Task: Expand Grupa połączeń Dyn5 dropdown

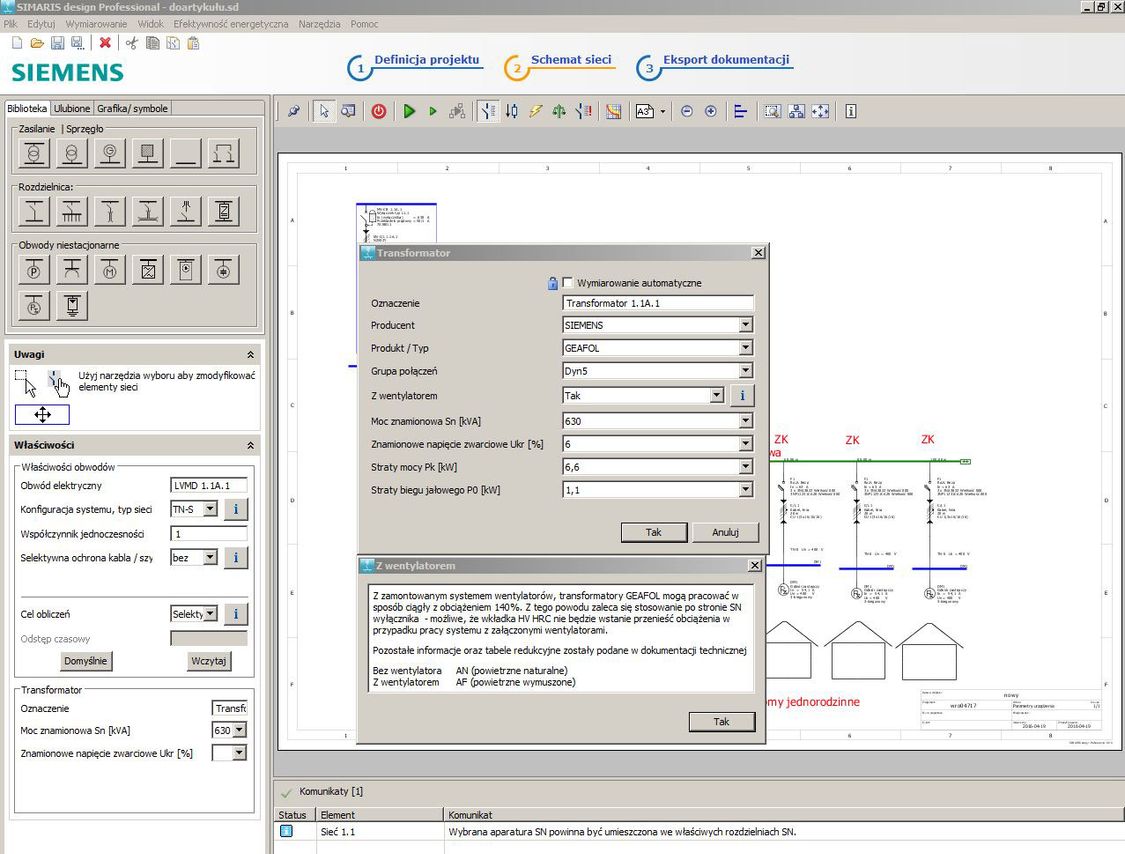Action: point(745,371)
